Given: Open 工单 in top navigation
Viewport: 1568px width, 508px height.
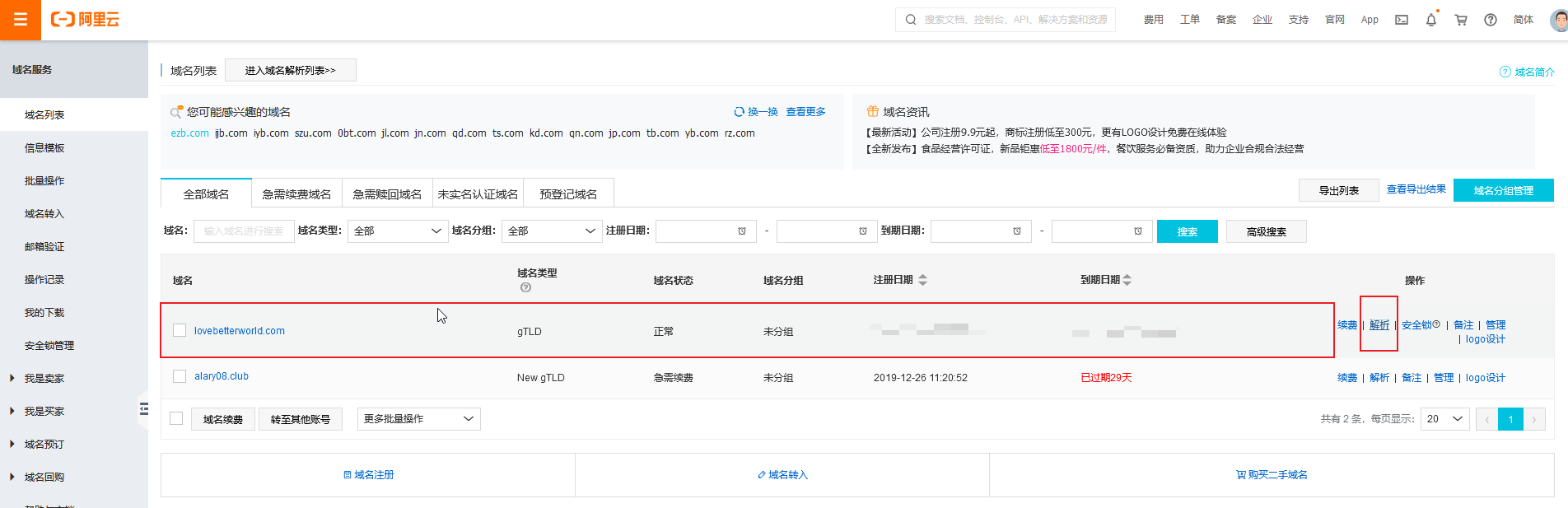Looking at the screenshot, I should point(1190,20).
